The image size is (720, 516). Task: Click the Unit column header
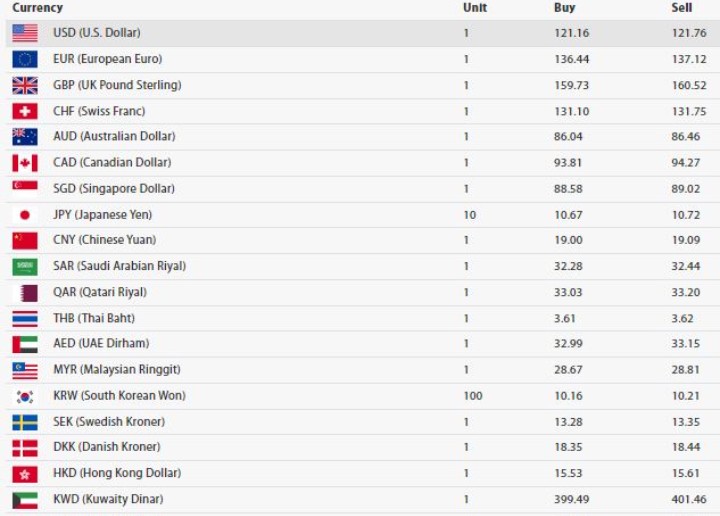[x=475, y=8]
